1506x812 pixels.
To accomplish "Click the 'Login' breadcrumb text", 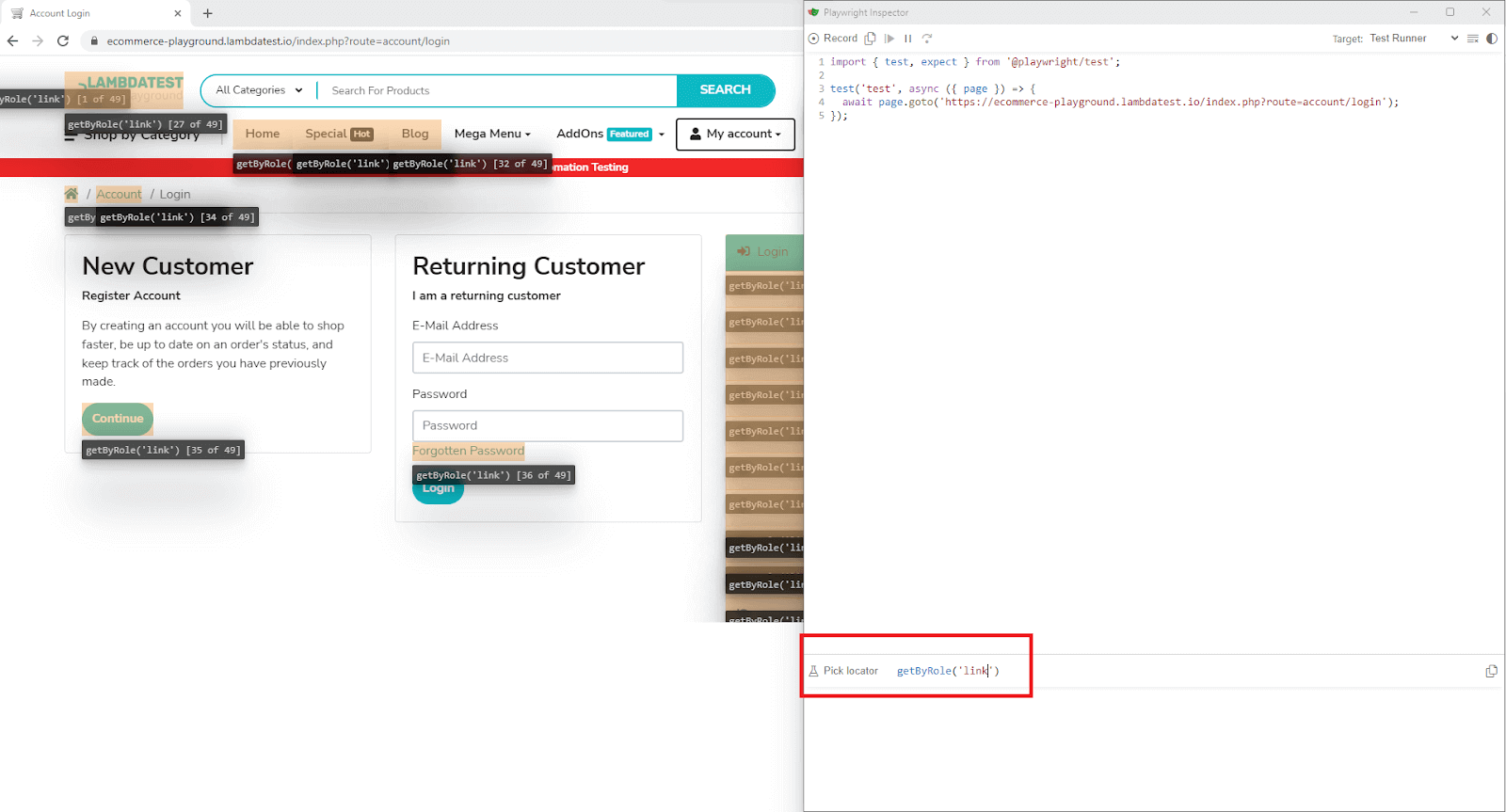I will pos(175,194).
